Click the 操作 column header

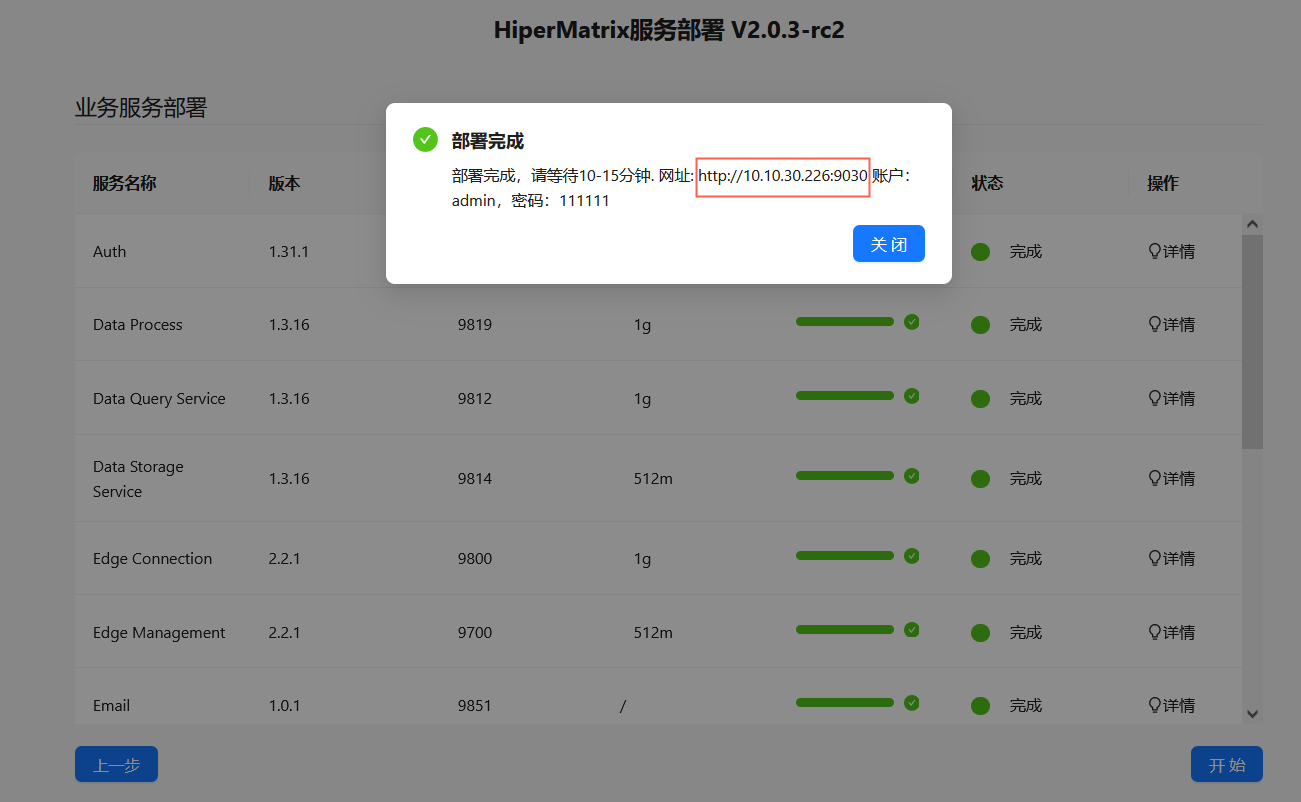[1163, 184]
